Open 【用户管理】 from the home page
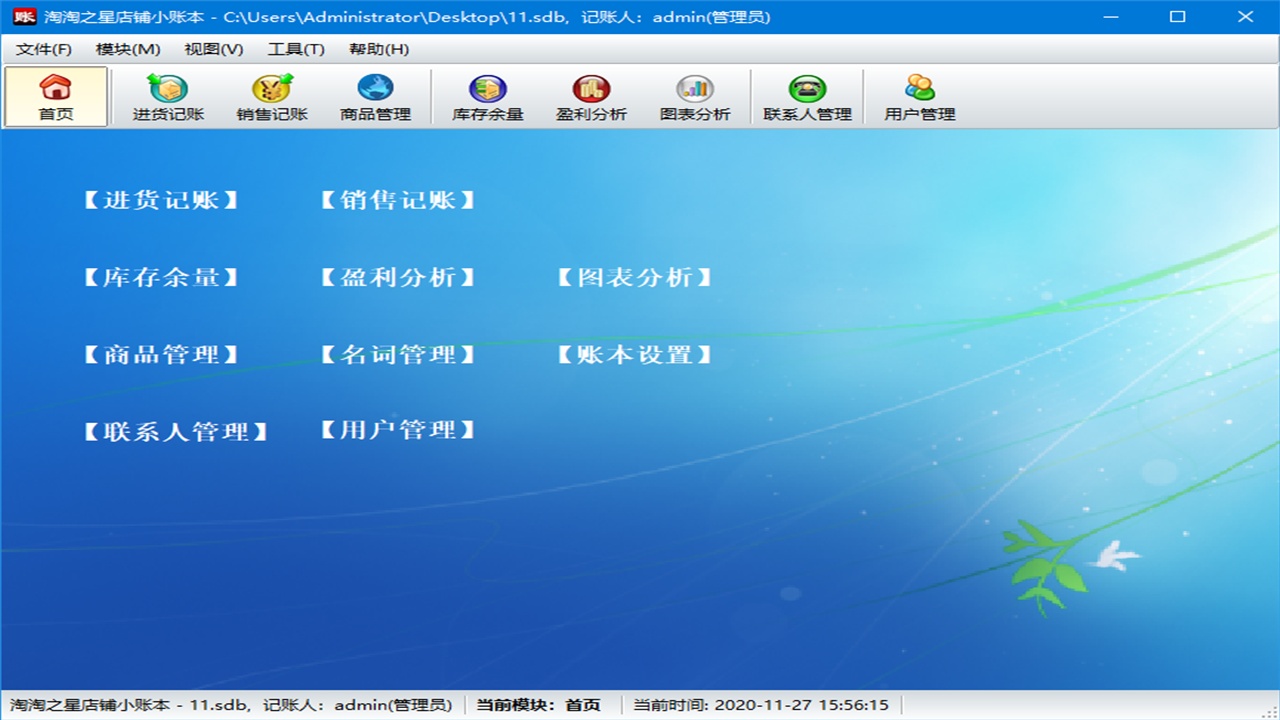The width and height of the screenshot is (1280, 720). coord(398,430)
